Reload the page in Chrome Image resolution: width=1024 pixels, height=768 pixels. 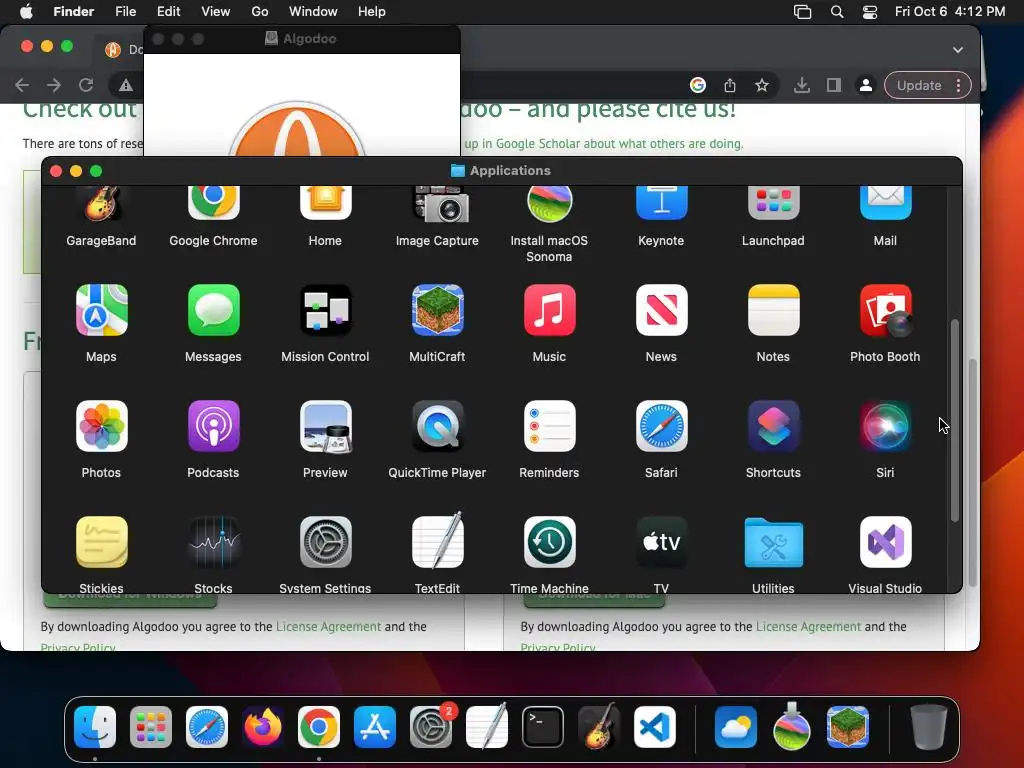[x=86, y=86]
